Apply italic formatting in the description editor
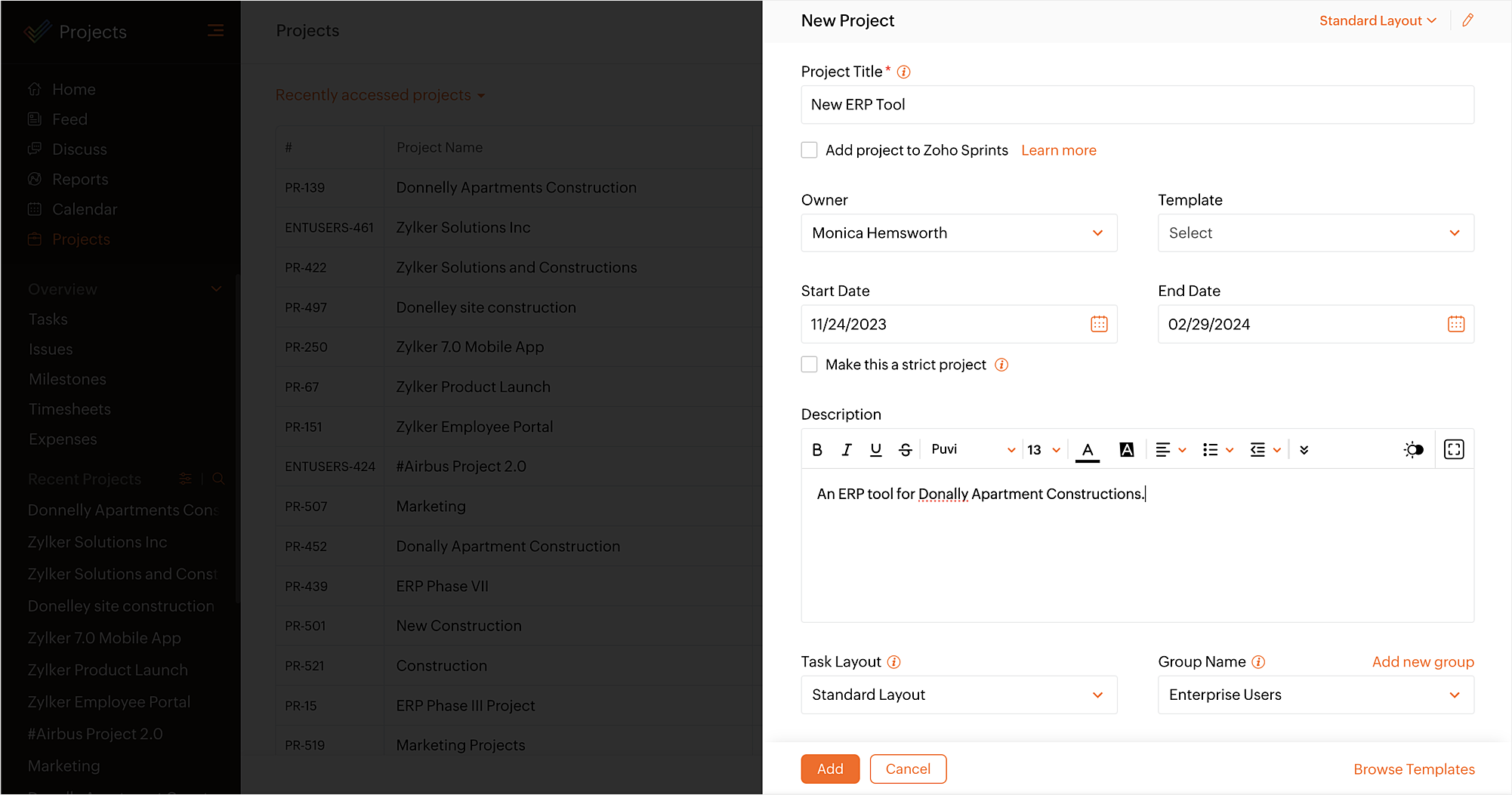 click(847, 450)
